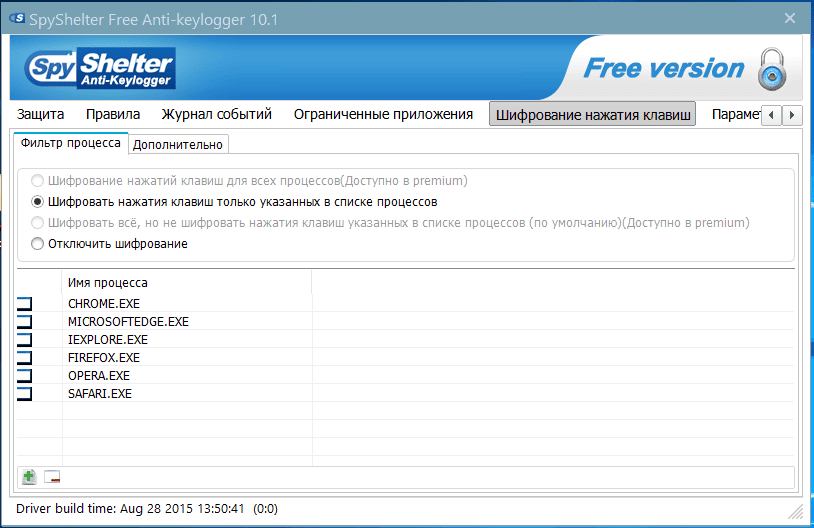Select the SAFARI.EXE process name
The width and height of the screenshot is (814, 528).
coord(100,394)
